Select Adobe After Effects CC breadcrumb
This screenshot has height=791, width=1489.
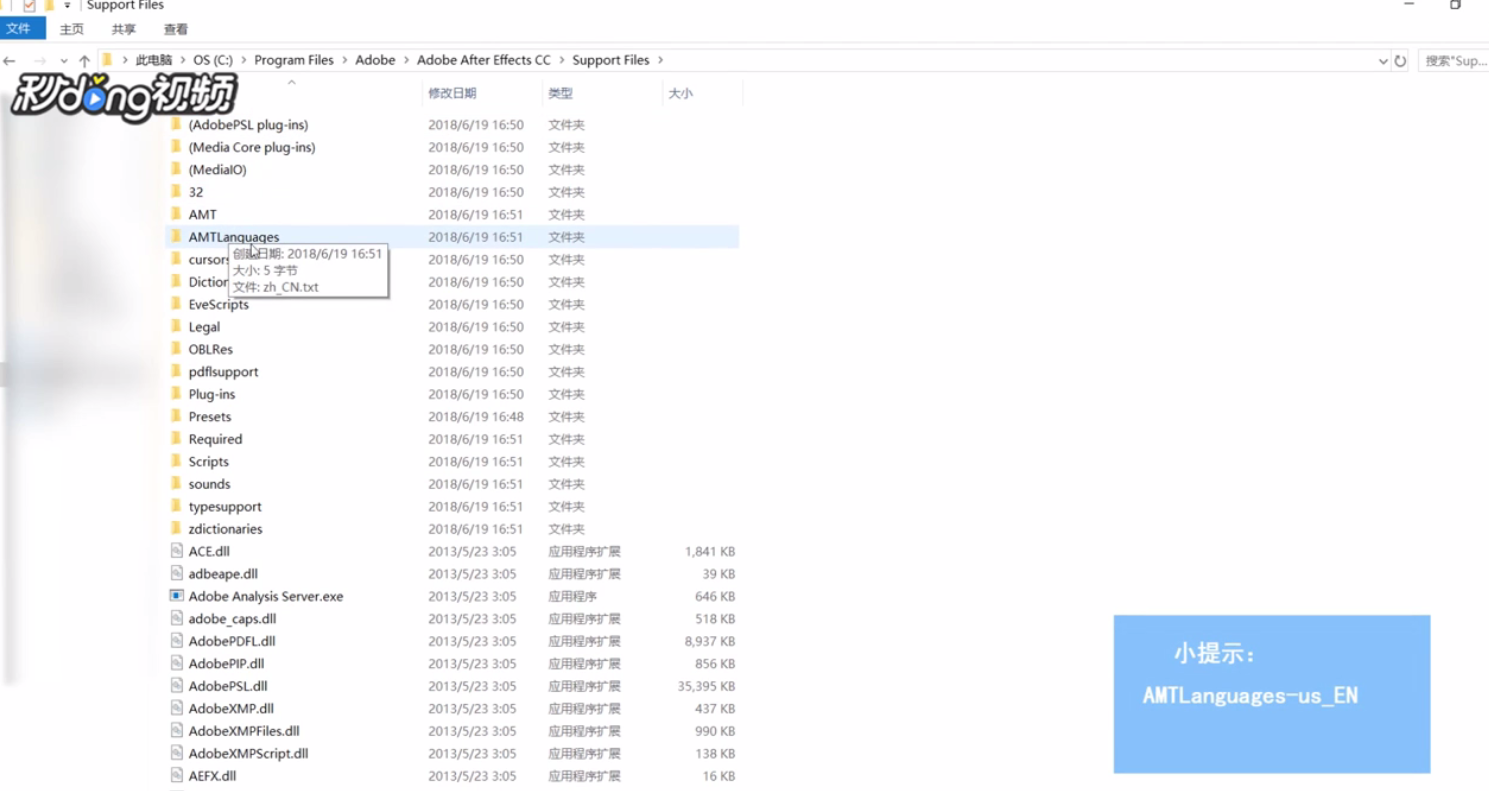pyautogui.click(x=484, y=60)
